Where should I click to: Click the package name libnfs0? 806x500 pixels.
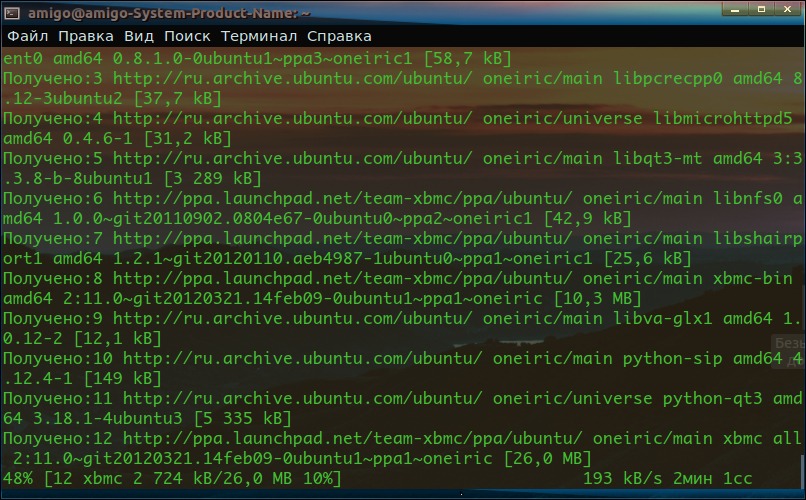click(x=748, y=198)
